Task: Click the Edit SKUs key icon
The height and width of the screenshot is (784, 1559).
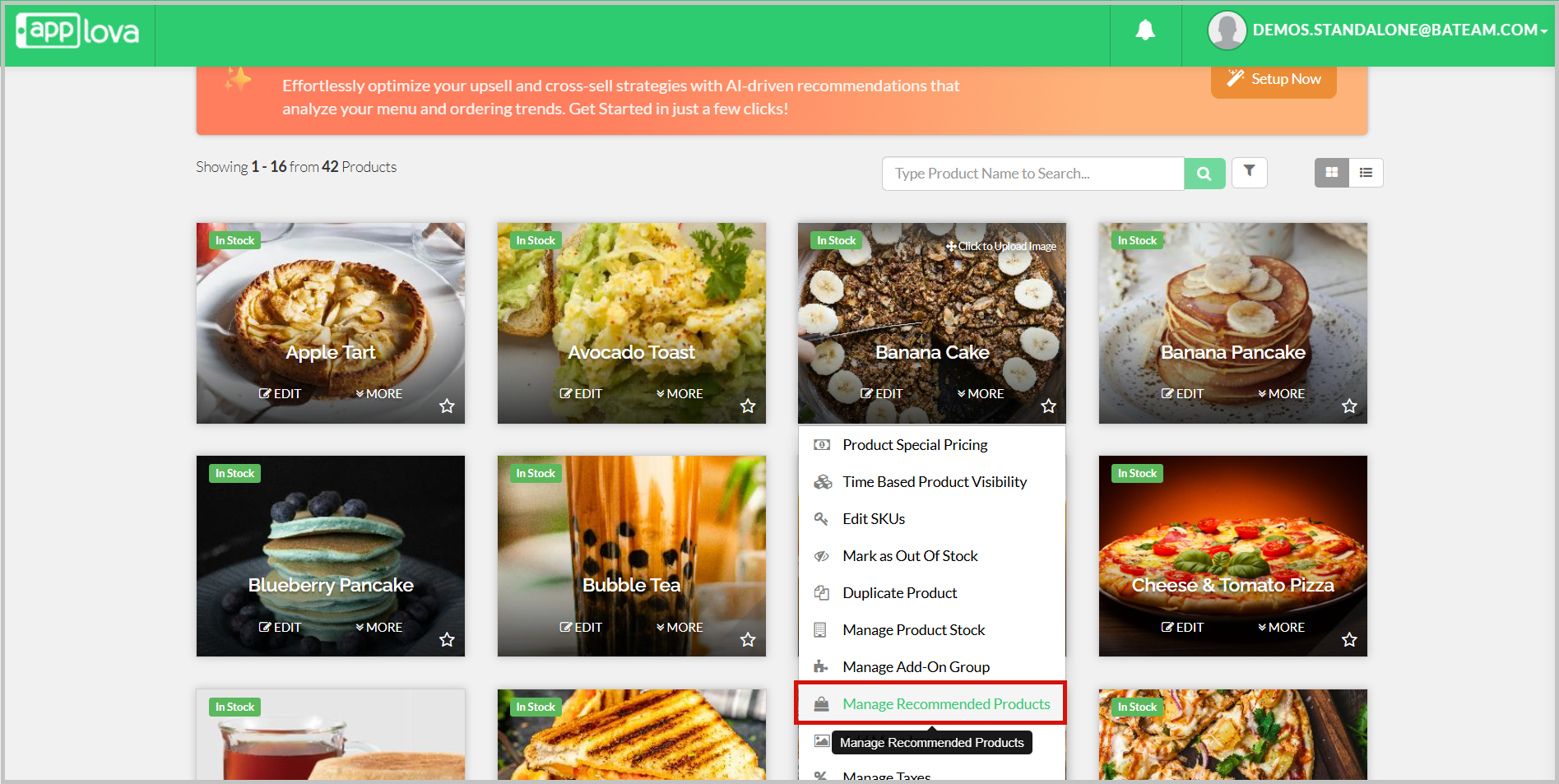Action: click(x=820, y=519)
